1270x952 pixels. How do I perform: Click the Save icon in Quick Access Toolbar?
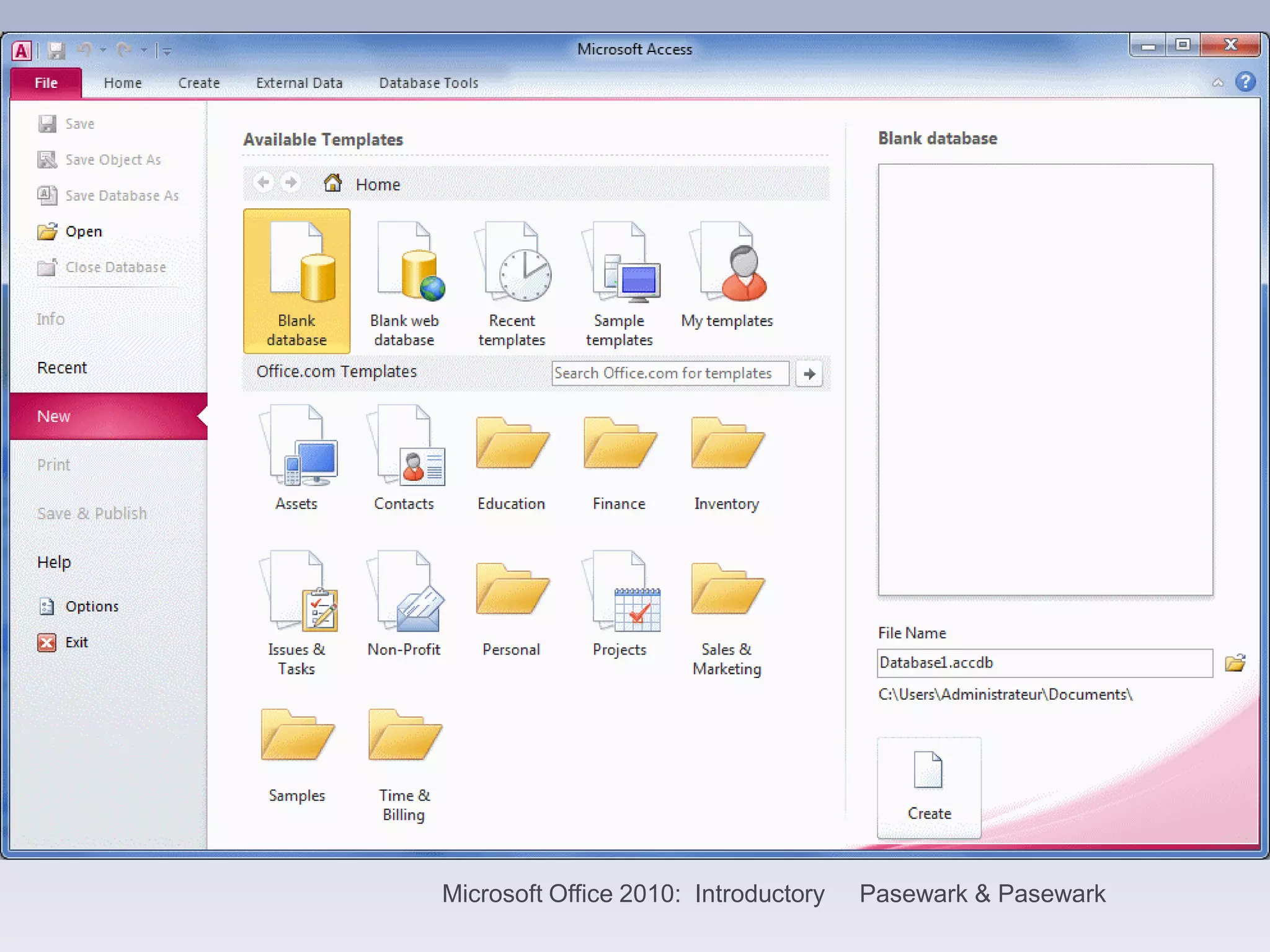click(56, 50)
